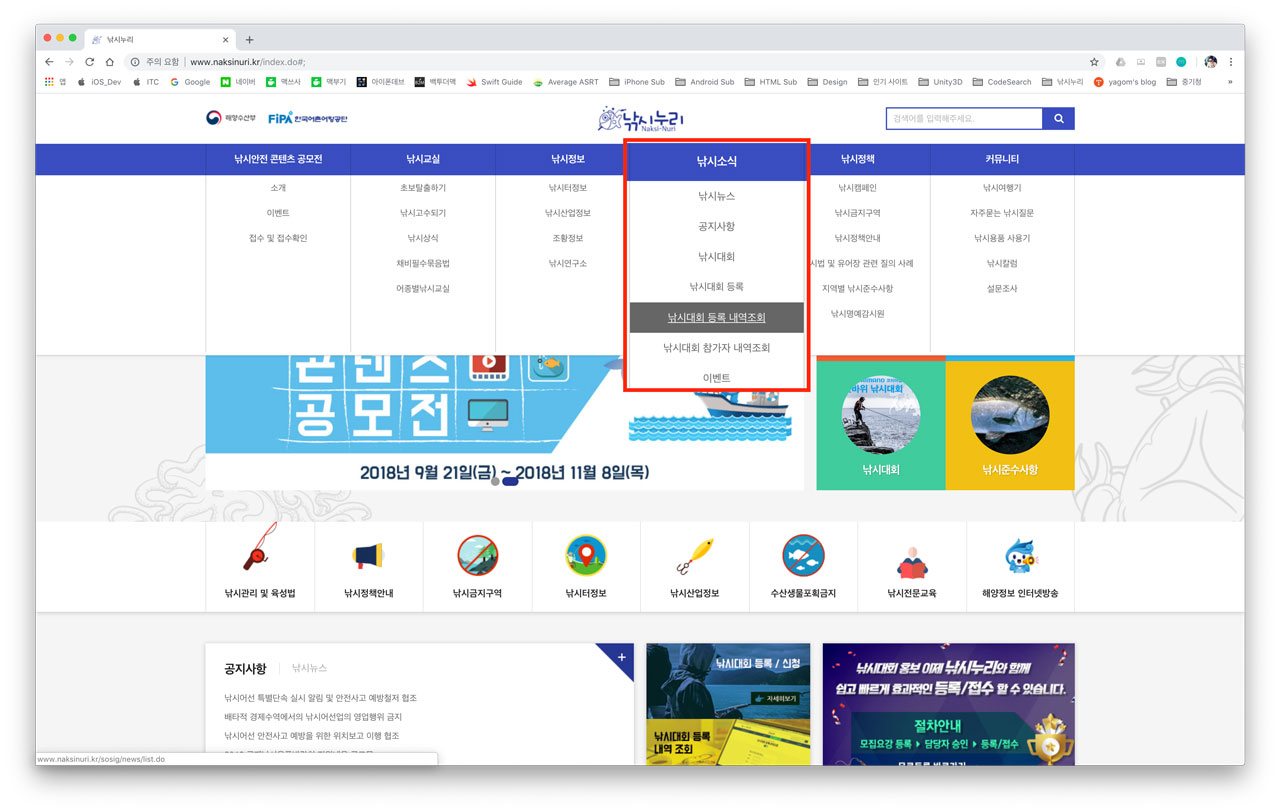Viewport: 1280px width, 812px height.
Task: Select the 낚시금지구역 prohibited icon
Action: 477,556
